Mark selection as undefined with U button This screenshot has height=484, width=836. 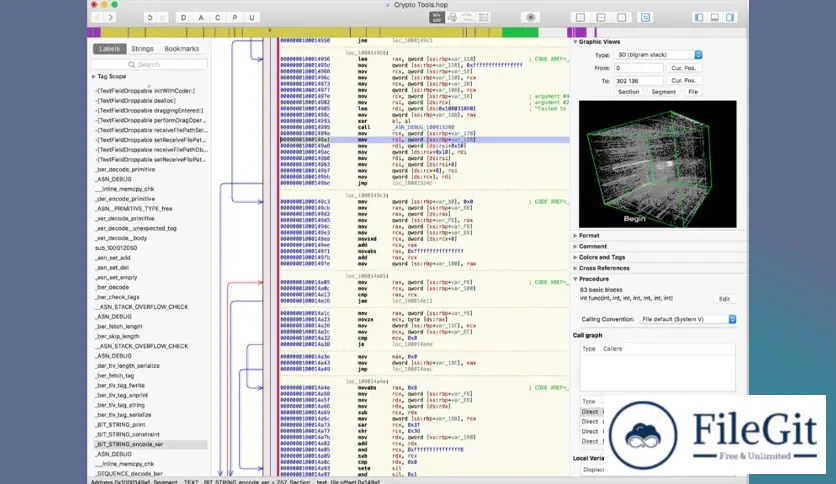pos(252,18)
